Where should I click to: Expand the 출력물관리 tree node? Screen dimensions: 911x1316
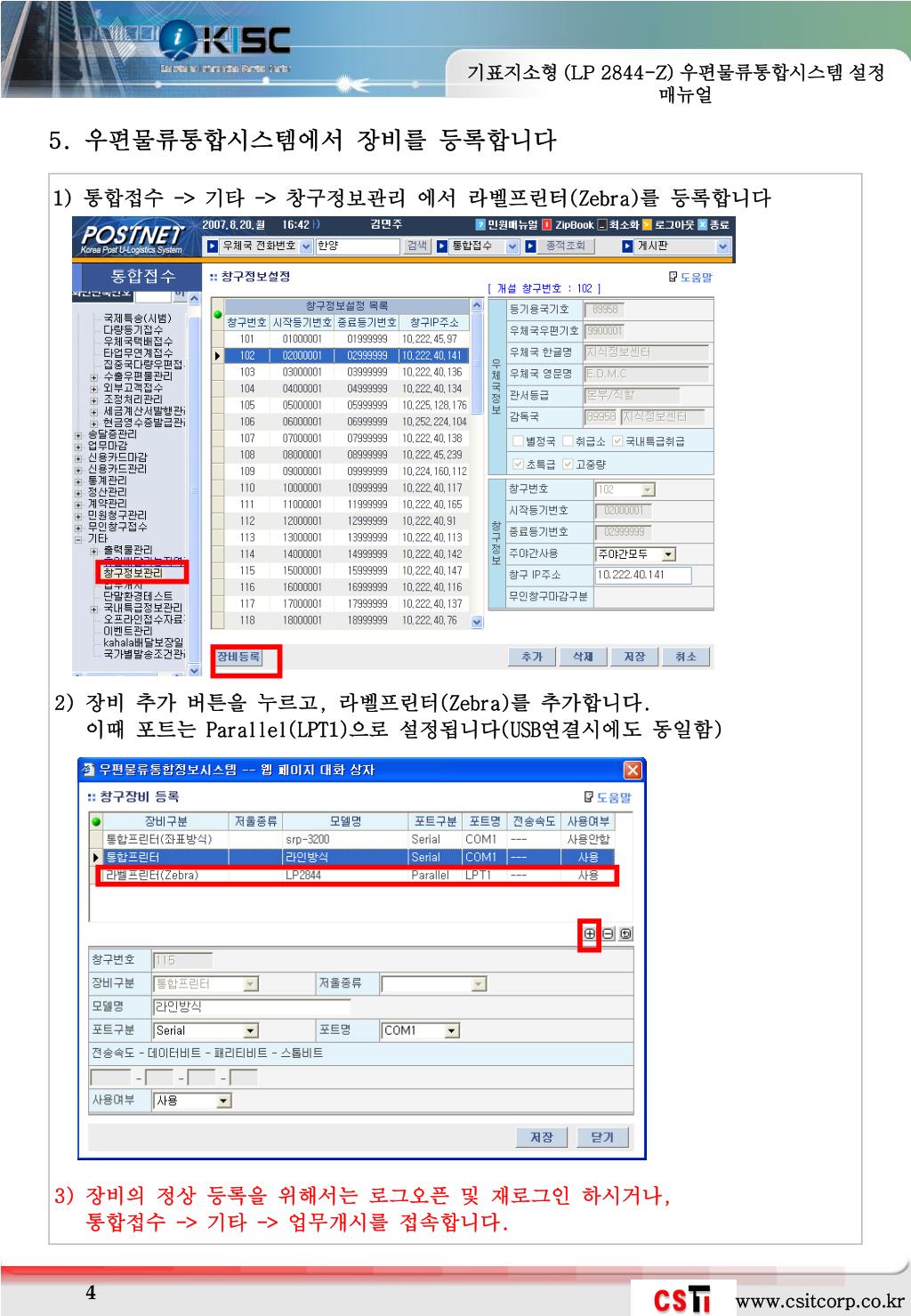click(x=94, y=551)
